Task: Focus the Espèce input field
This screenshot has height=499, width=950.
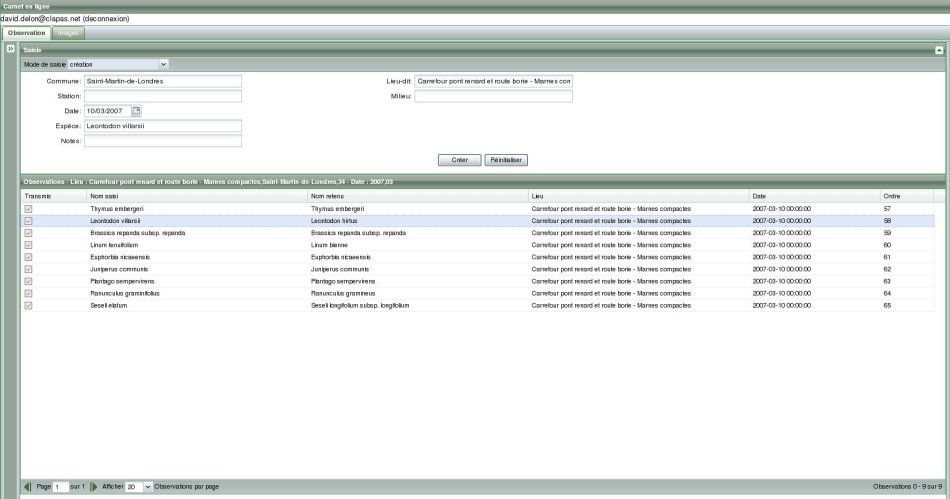Action: point(163,126)
